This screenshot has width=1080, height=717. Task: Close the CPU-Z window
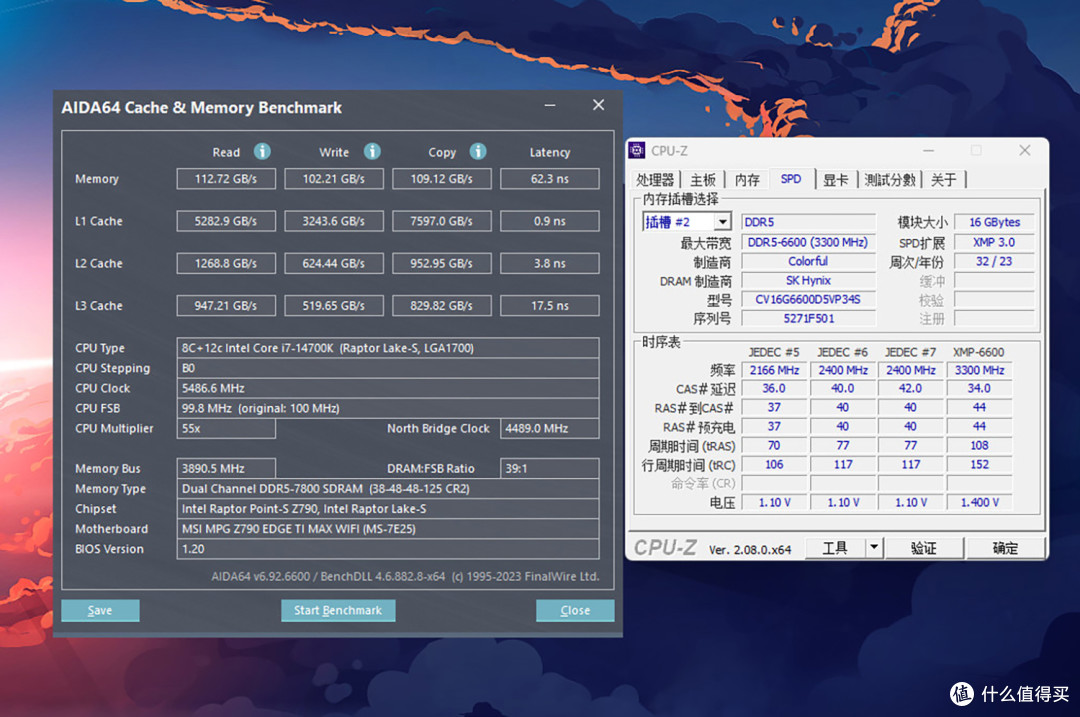[x=1024, y=150]
